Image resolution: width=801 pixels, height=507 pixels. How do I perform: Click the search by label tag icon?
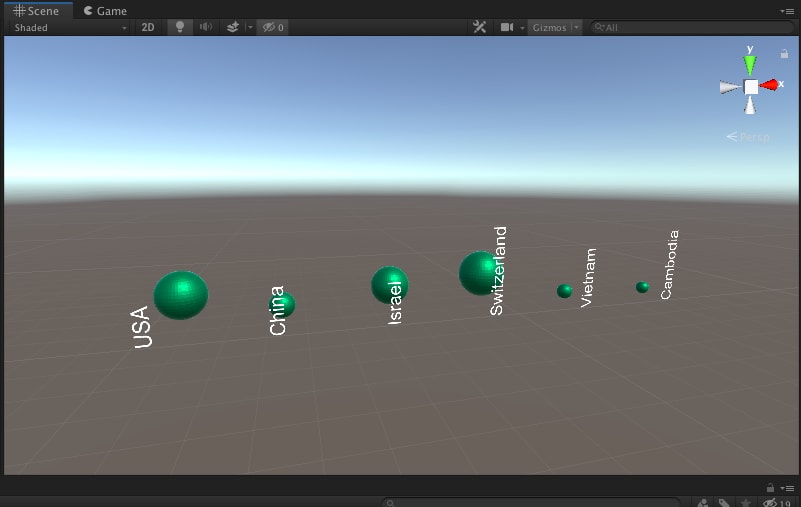(x=724, y=503)
